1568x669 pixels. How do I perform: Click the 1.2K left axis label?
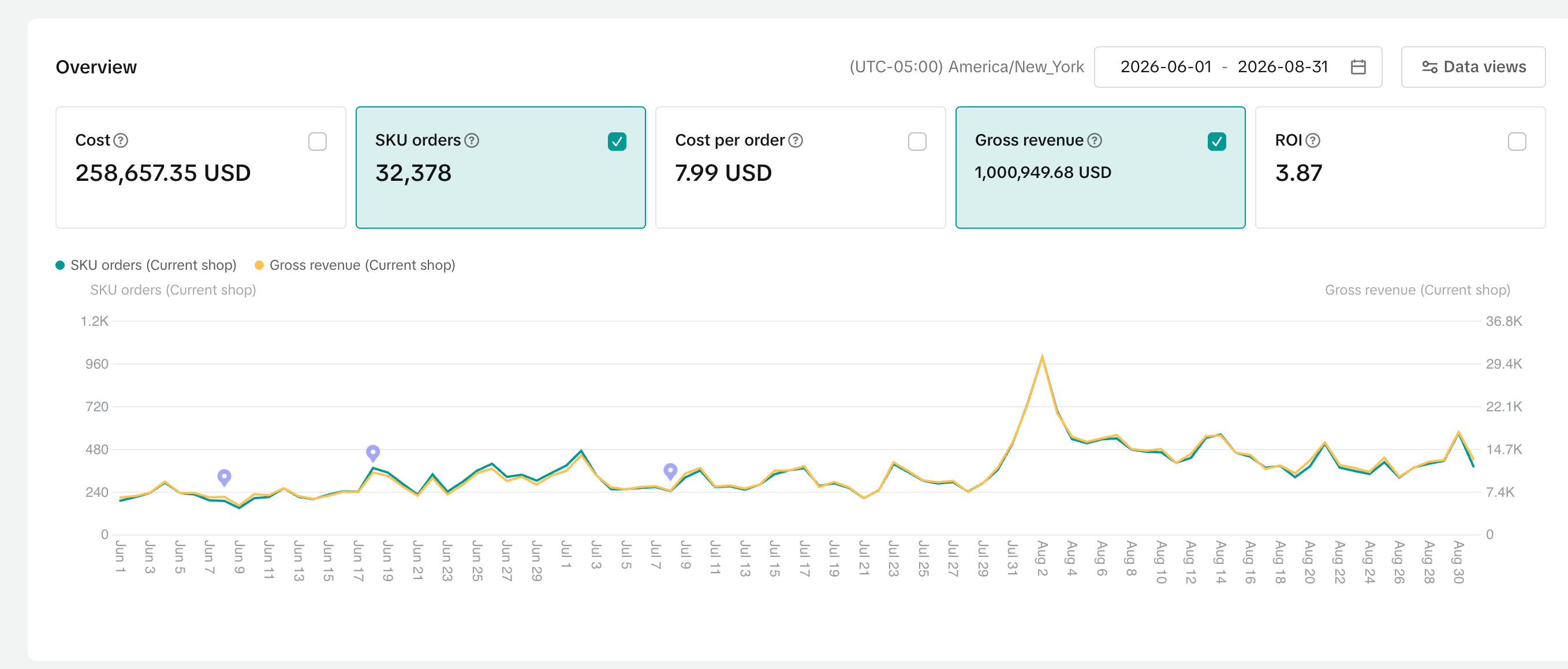coord(94,321)
